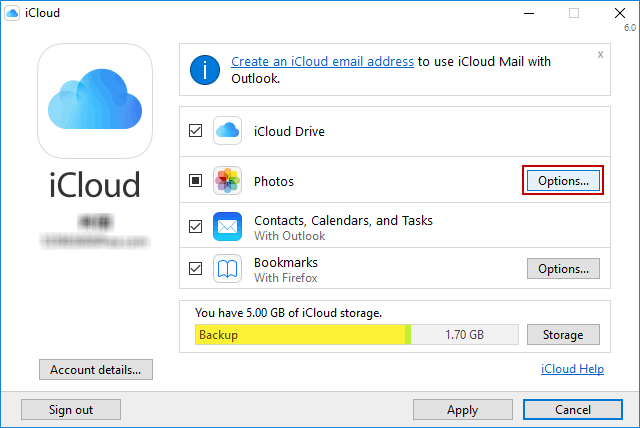The height and width of the screenshot is (428, 640).
Task: Click the 6.0 version number
Action: pyautogui.click(x=630, y=28)
